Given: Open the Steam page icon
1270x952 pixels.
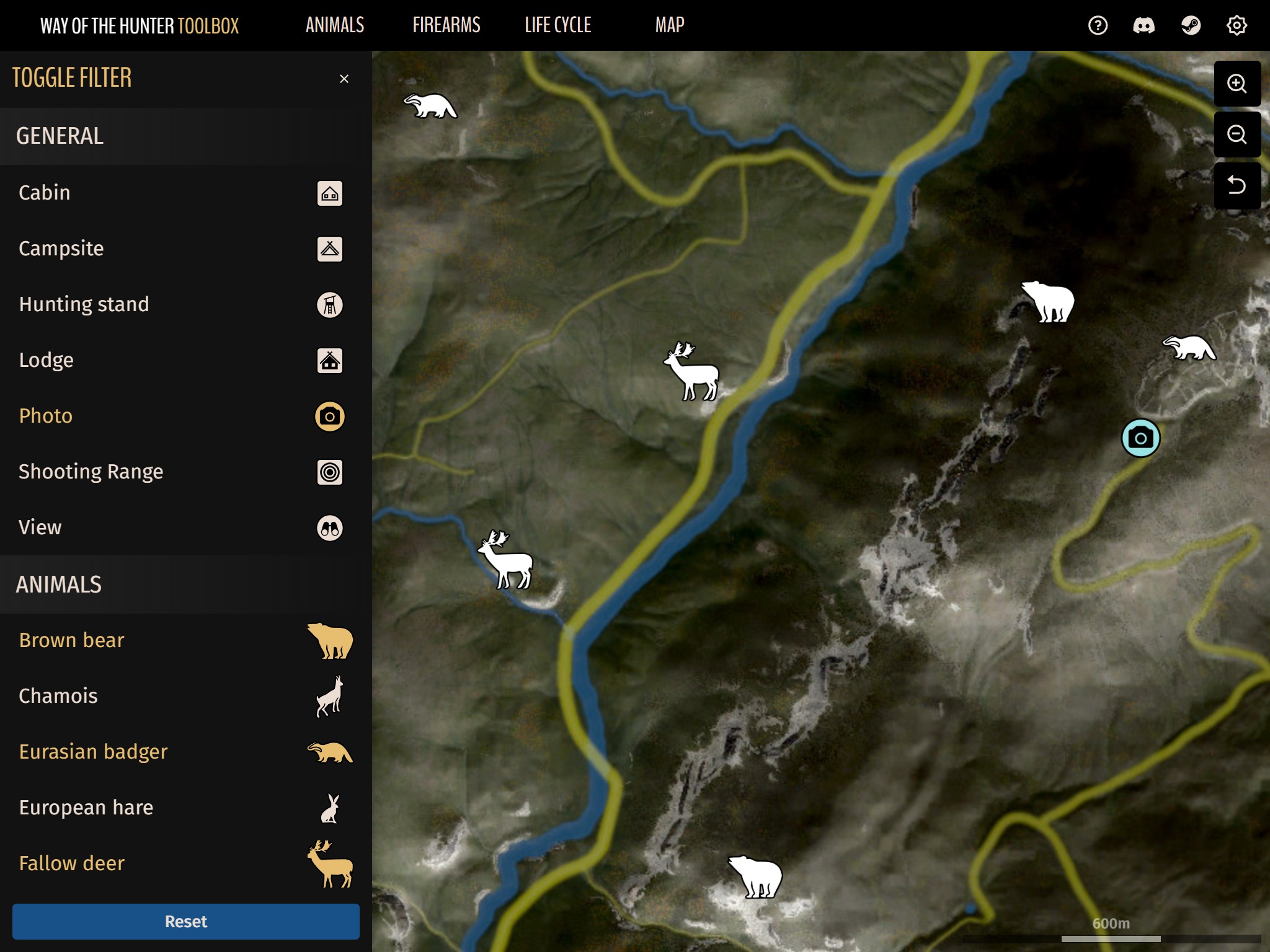Looking at the screenshot, I should 1191,25.
